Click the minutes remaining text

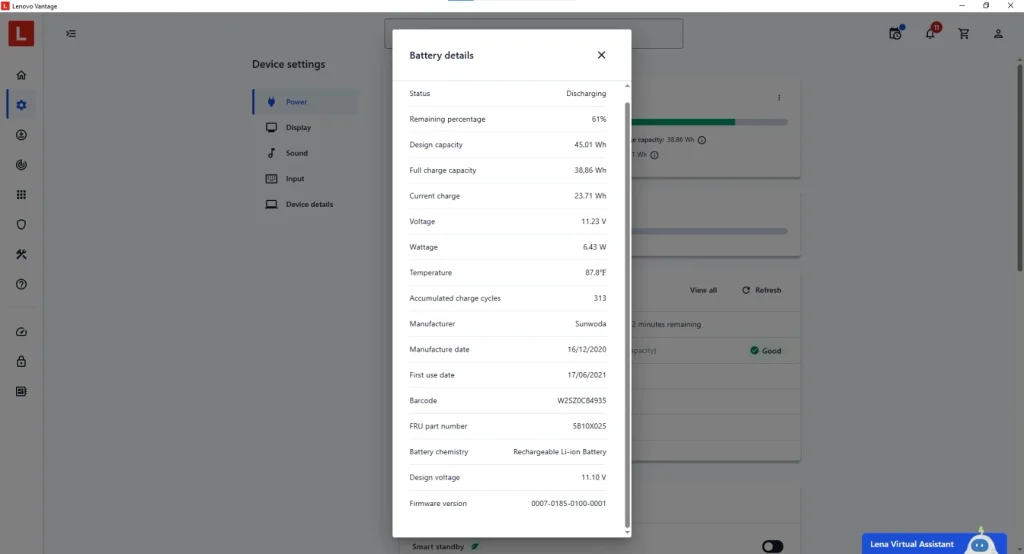coord(666,324)
